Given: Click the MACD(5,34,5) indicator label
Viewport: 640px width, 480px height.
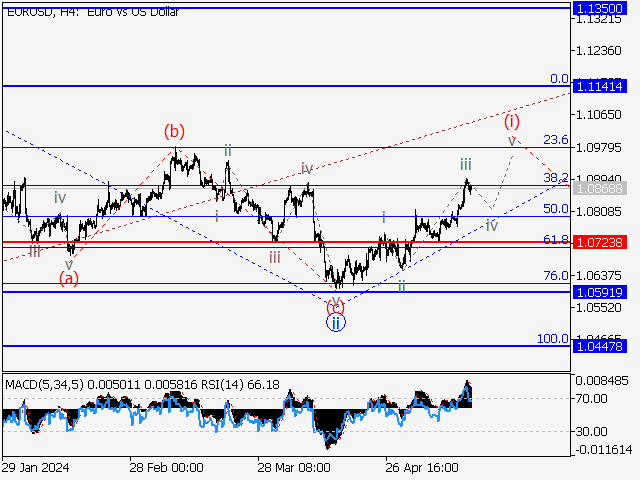Looking at the screenshot, I should pyautogui.click(x=44, y=385).
